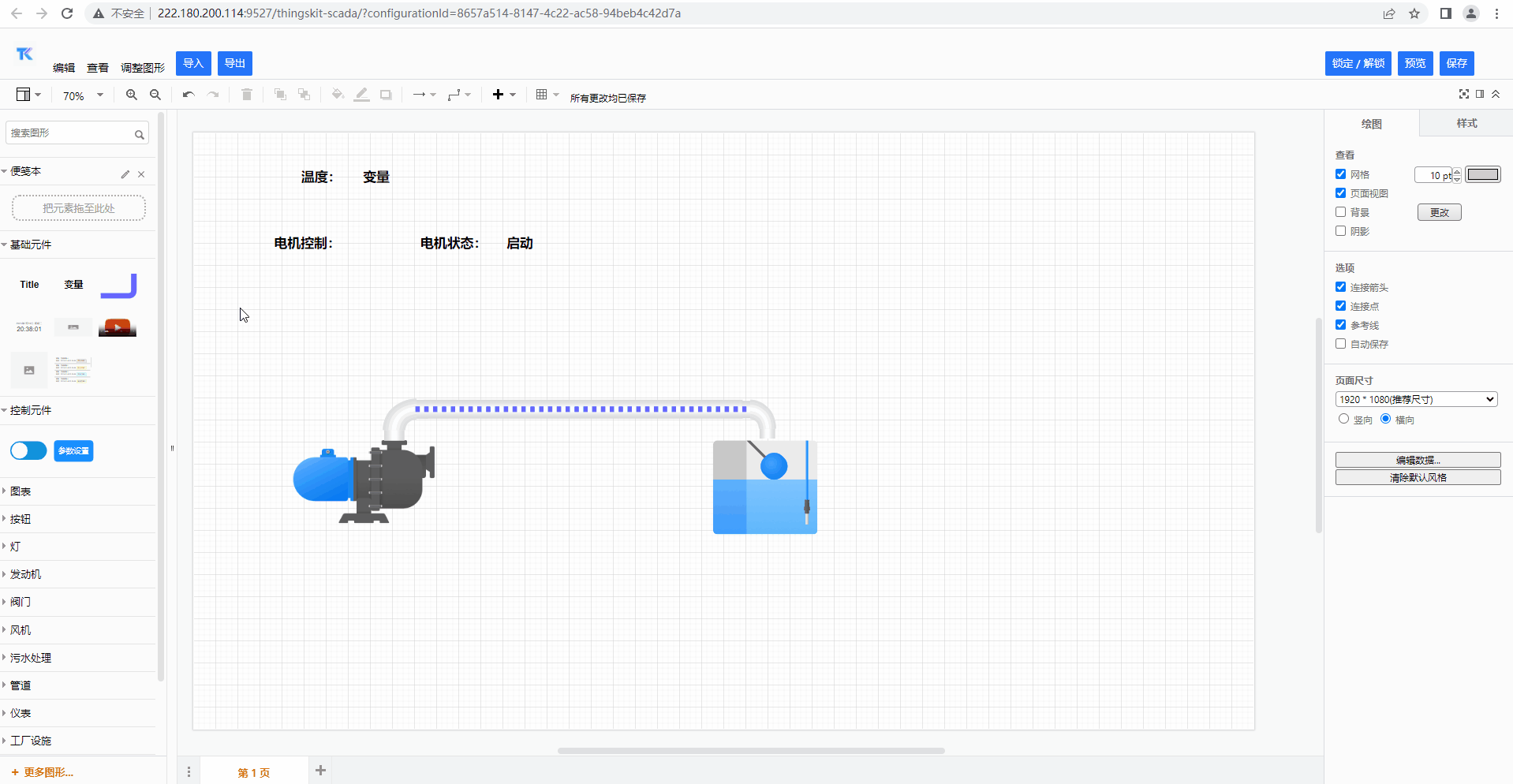Click the zoom out magnifier icon
This screenshot has width=1513, height=784.
click(x=155, y=95)
